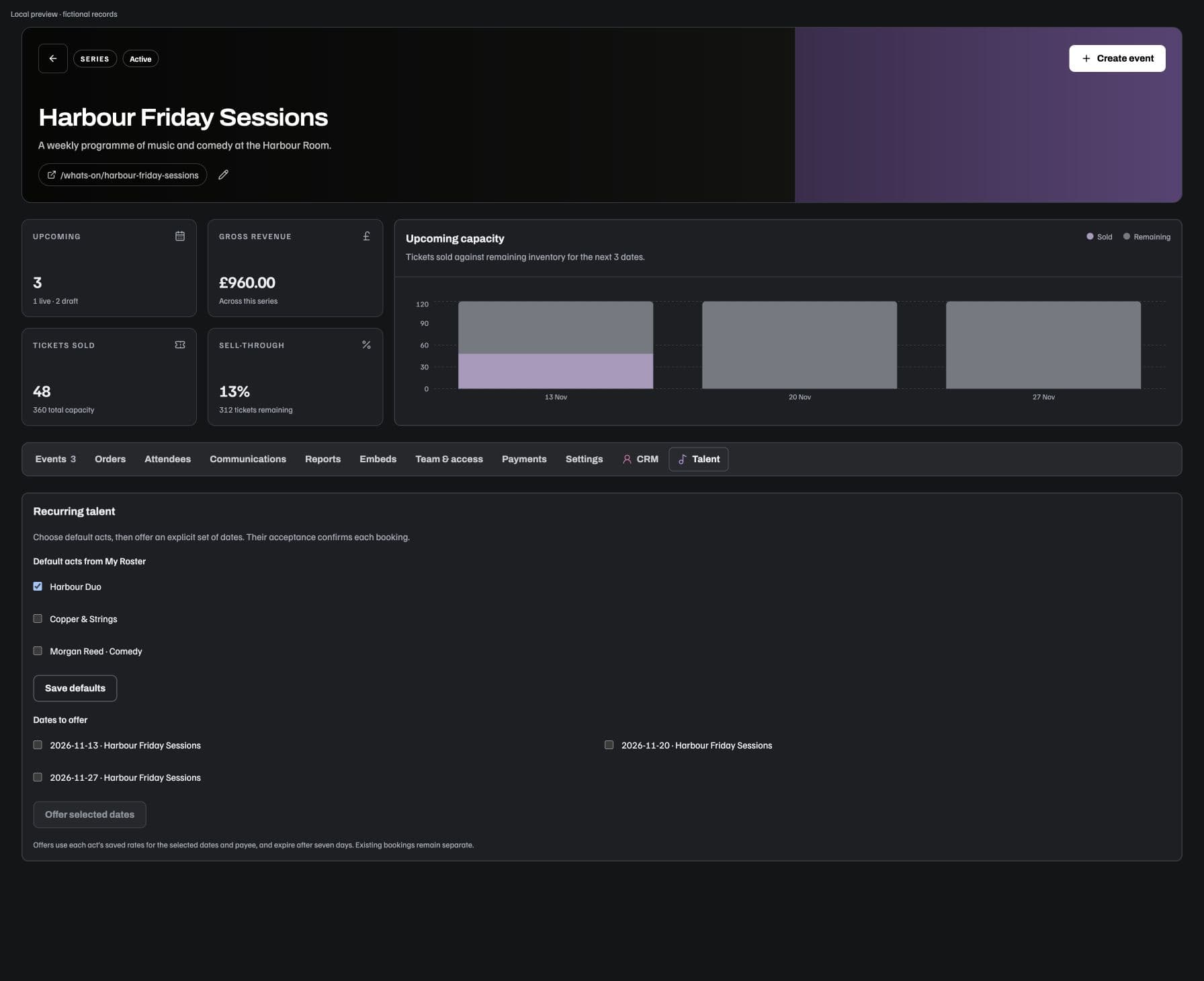Click the Sold legend dot
Image resolution: width=1204 pixels, height=981 pixels.
pos(1090,237)
